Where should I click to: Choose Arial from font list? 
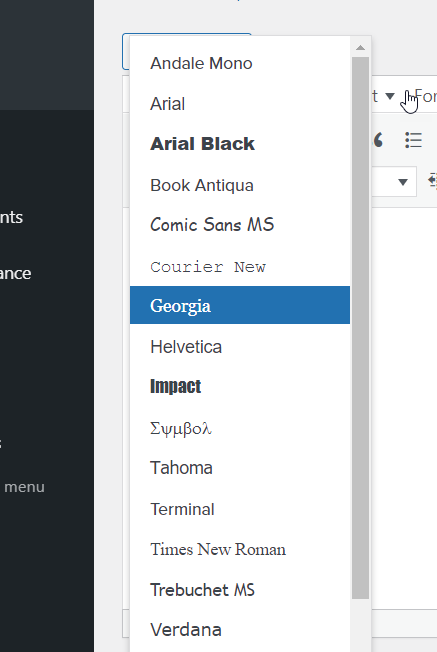(240, 104)
